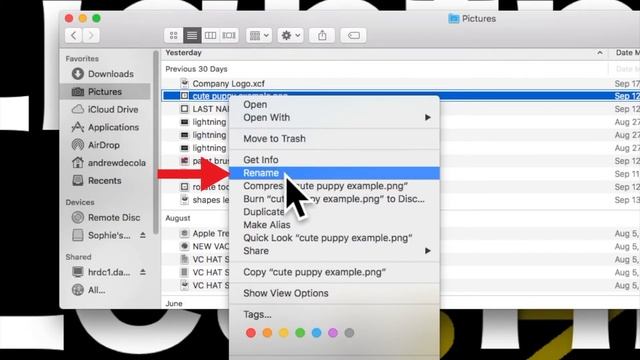Choose Tags... in the context menu

coord(334,315)
